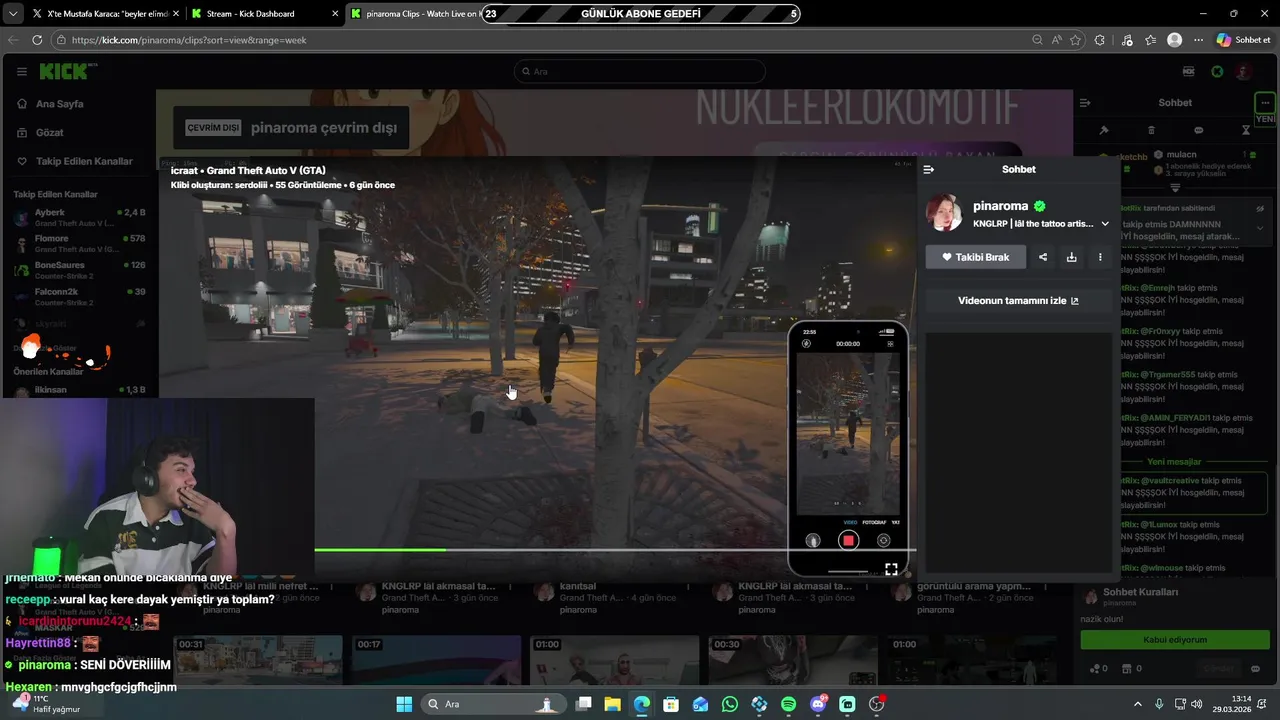
Task: Click Videonun tamamını izle button
Action: click(x=1018, y=301)
